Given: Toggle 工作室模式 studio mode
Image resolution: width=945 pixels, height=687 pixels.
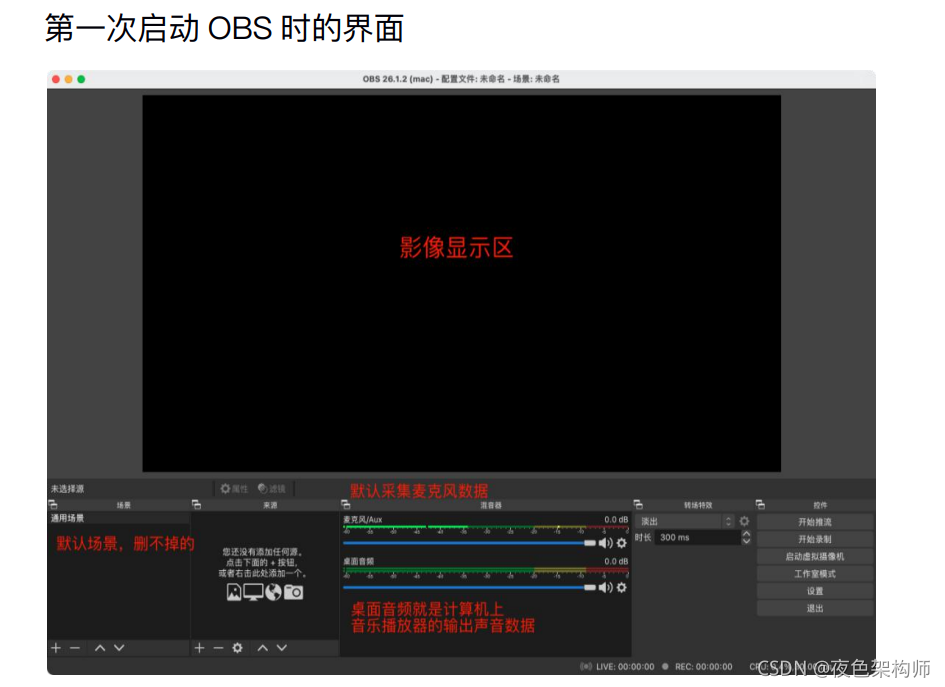Looking at the screenshot, I should click(815, 574).
